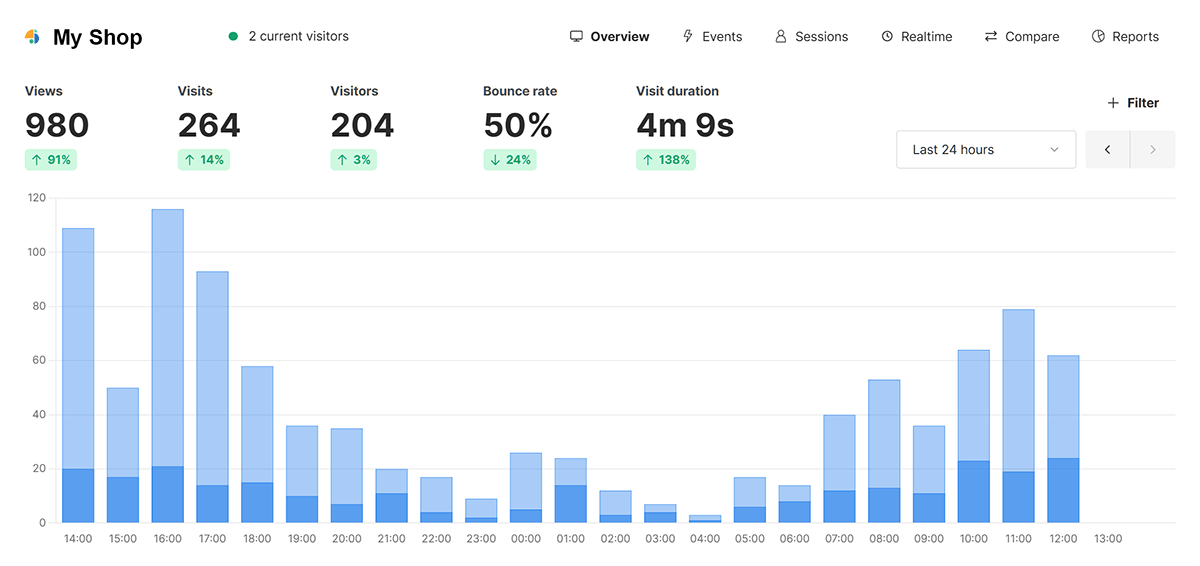Click the Compare arrows icon
The image size is (1200, 566).
991,37
